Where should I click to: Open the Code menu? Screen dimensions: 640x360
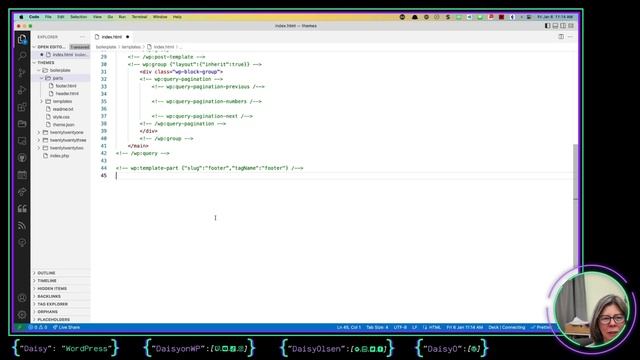point(34,17)
